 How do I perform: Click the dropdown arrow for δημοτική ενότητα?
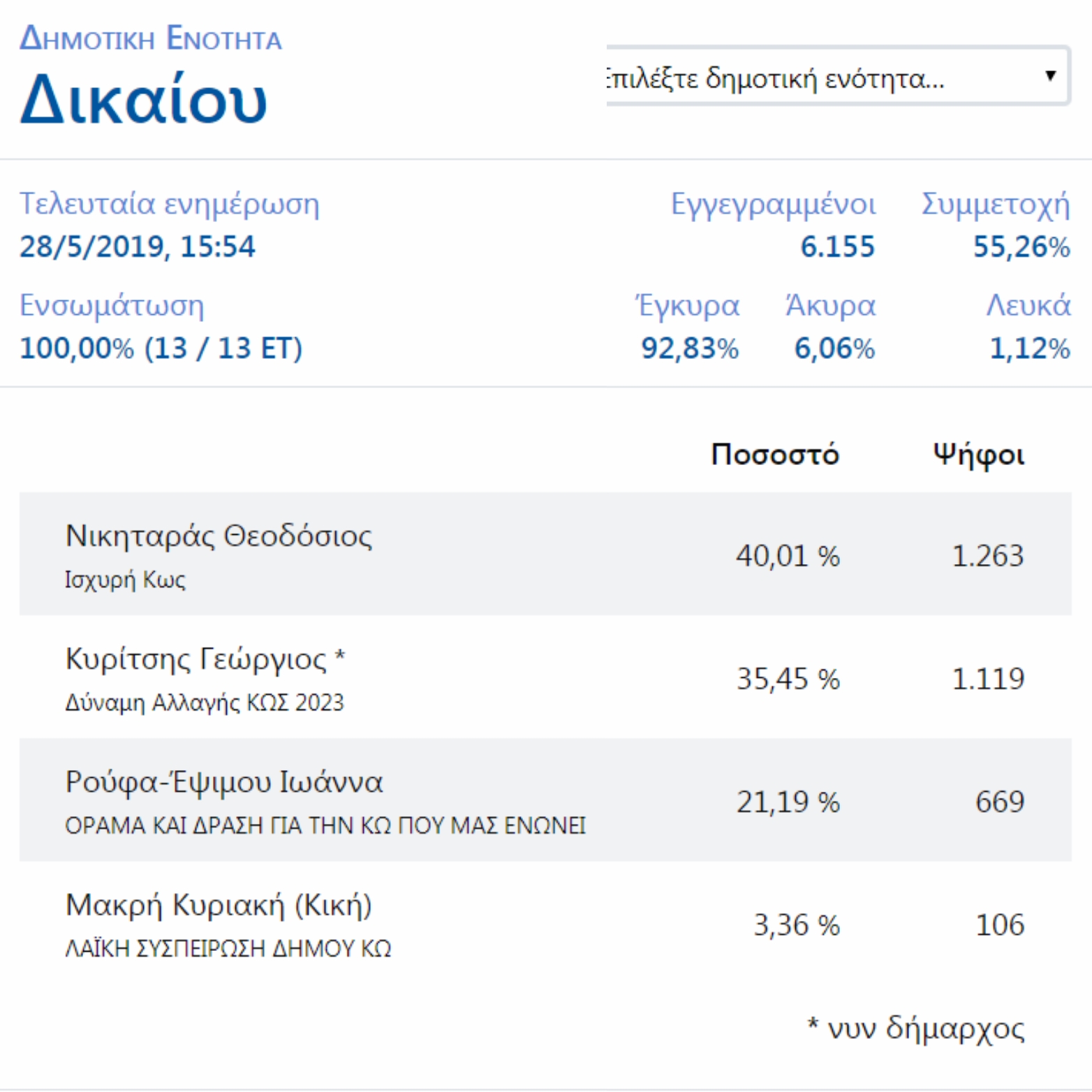(1050, 75)
